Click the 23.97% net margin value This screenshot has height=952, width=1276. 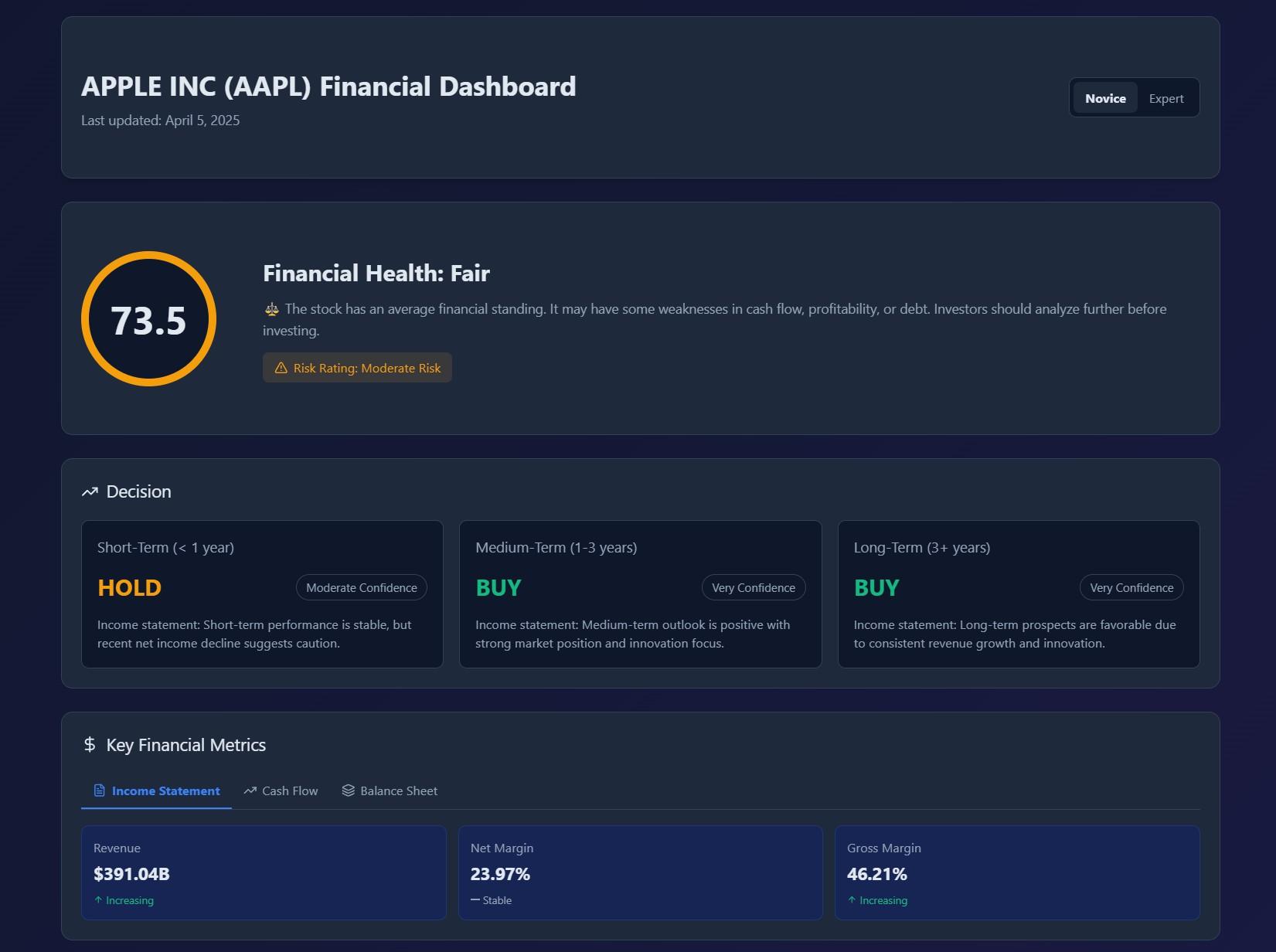point(500,874)
